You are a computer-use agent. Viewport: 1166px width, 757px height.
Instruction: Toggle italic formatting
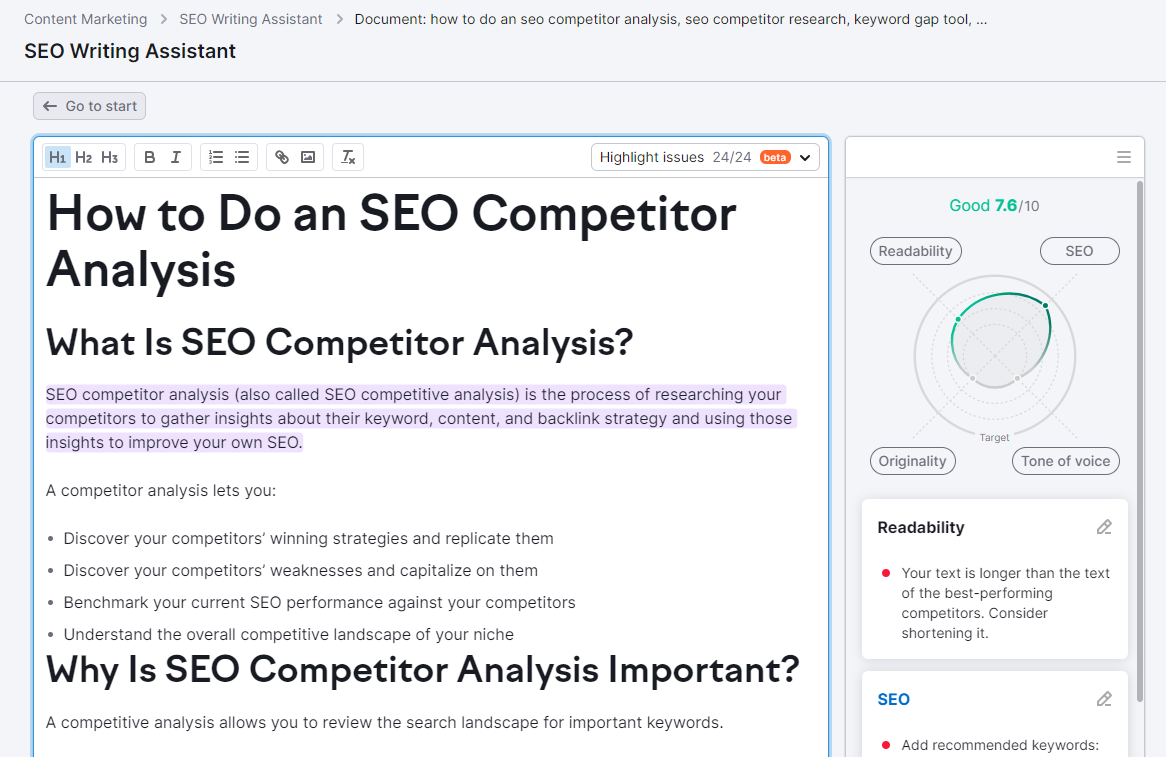175,157
